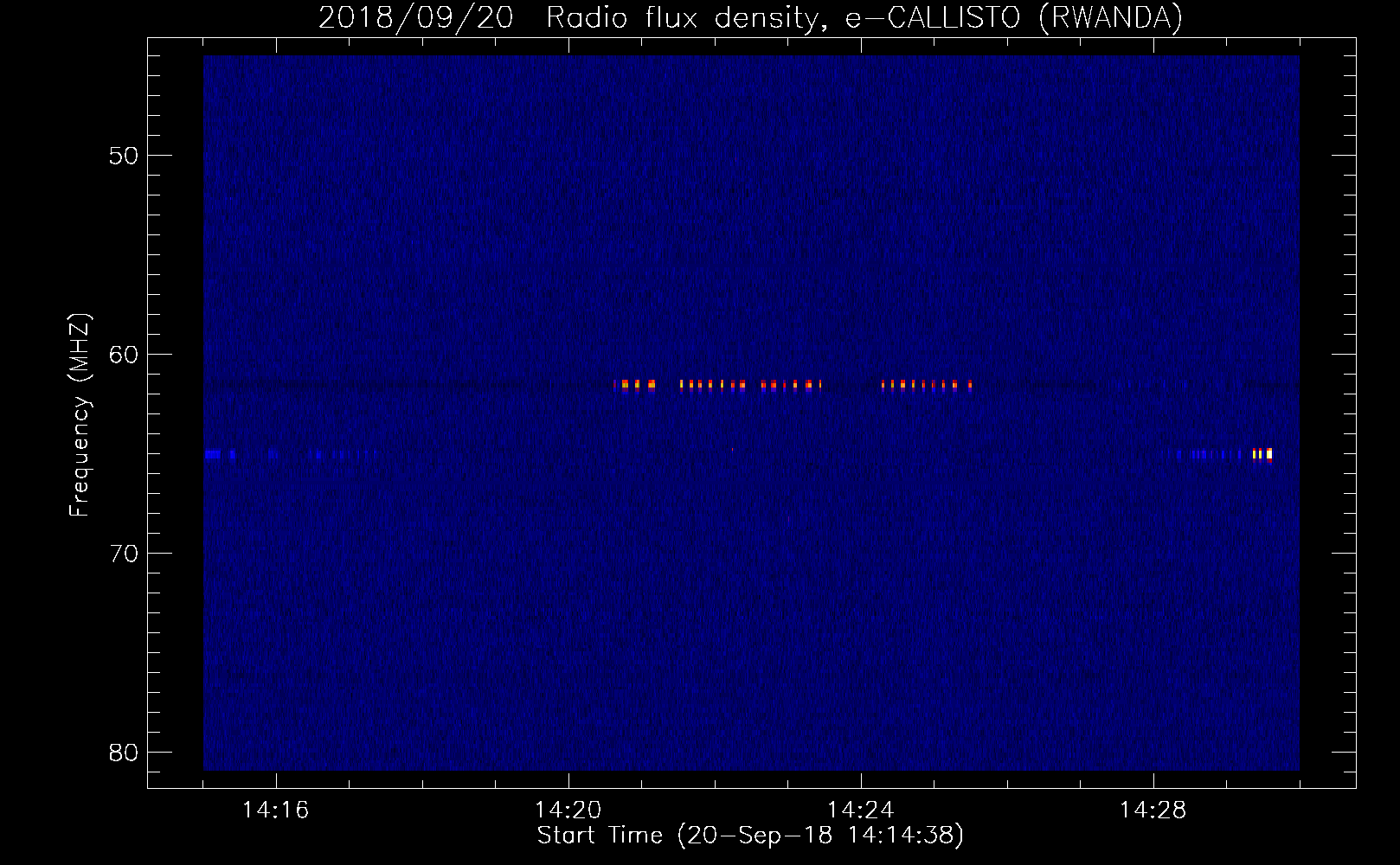Select the '80' frequency tick label

click(x=124, y=753)
